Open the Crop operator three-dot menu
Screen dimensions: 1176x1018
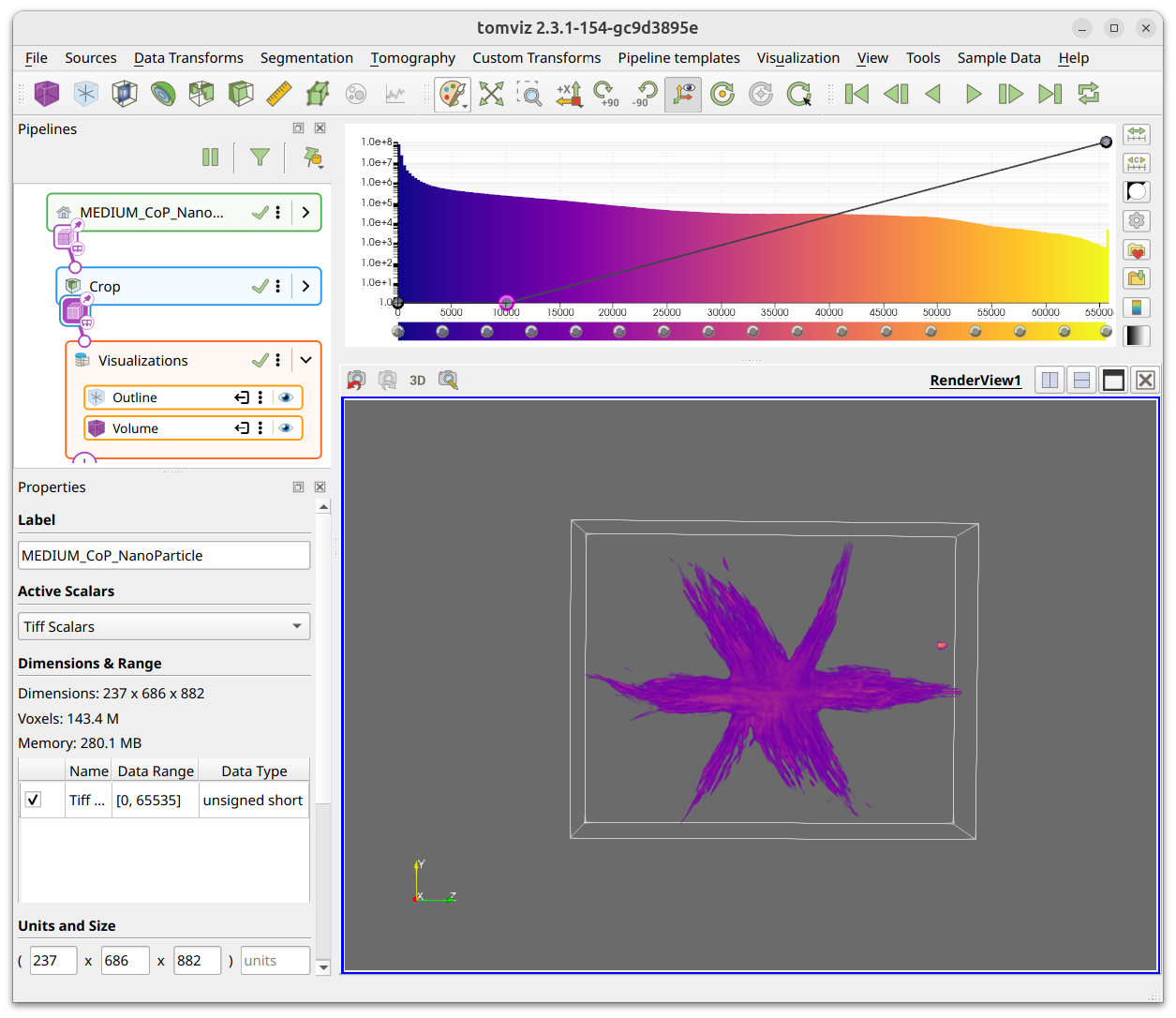coord(277,287)
